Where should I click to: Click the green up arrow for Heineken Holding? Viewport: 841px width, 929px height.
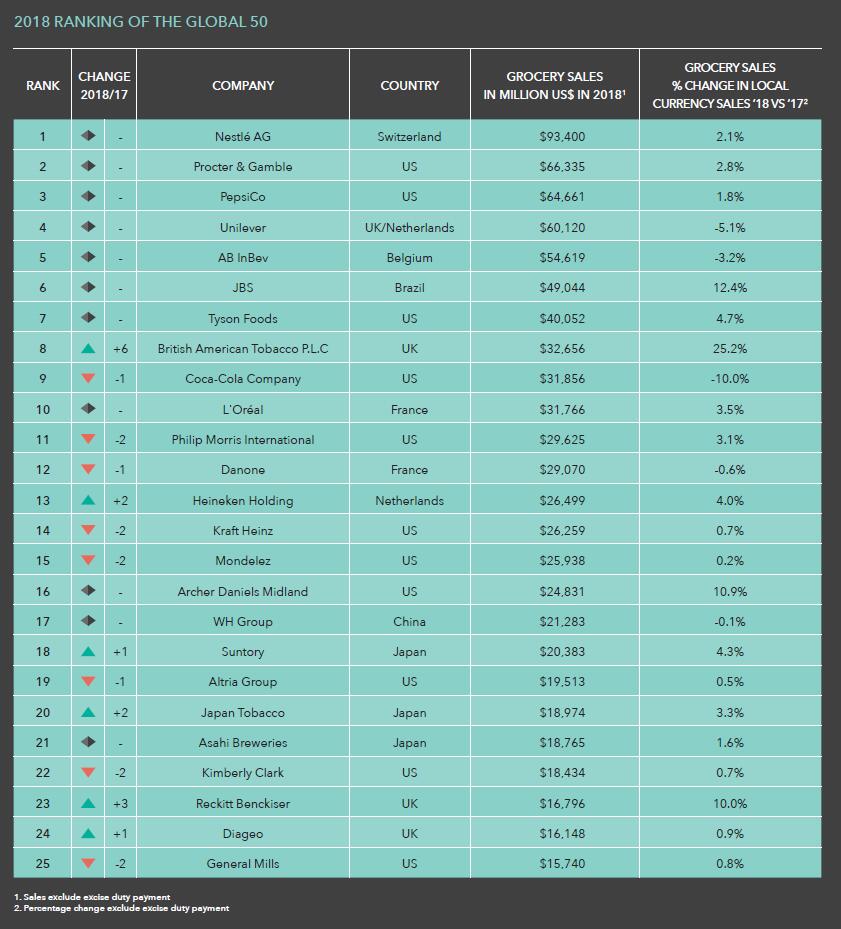pos(88,500)
